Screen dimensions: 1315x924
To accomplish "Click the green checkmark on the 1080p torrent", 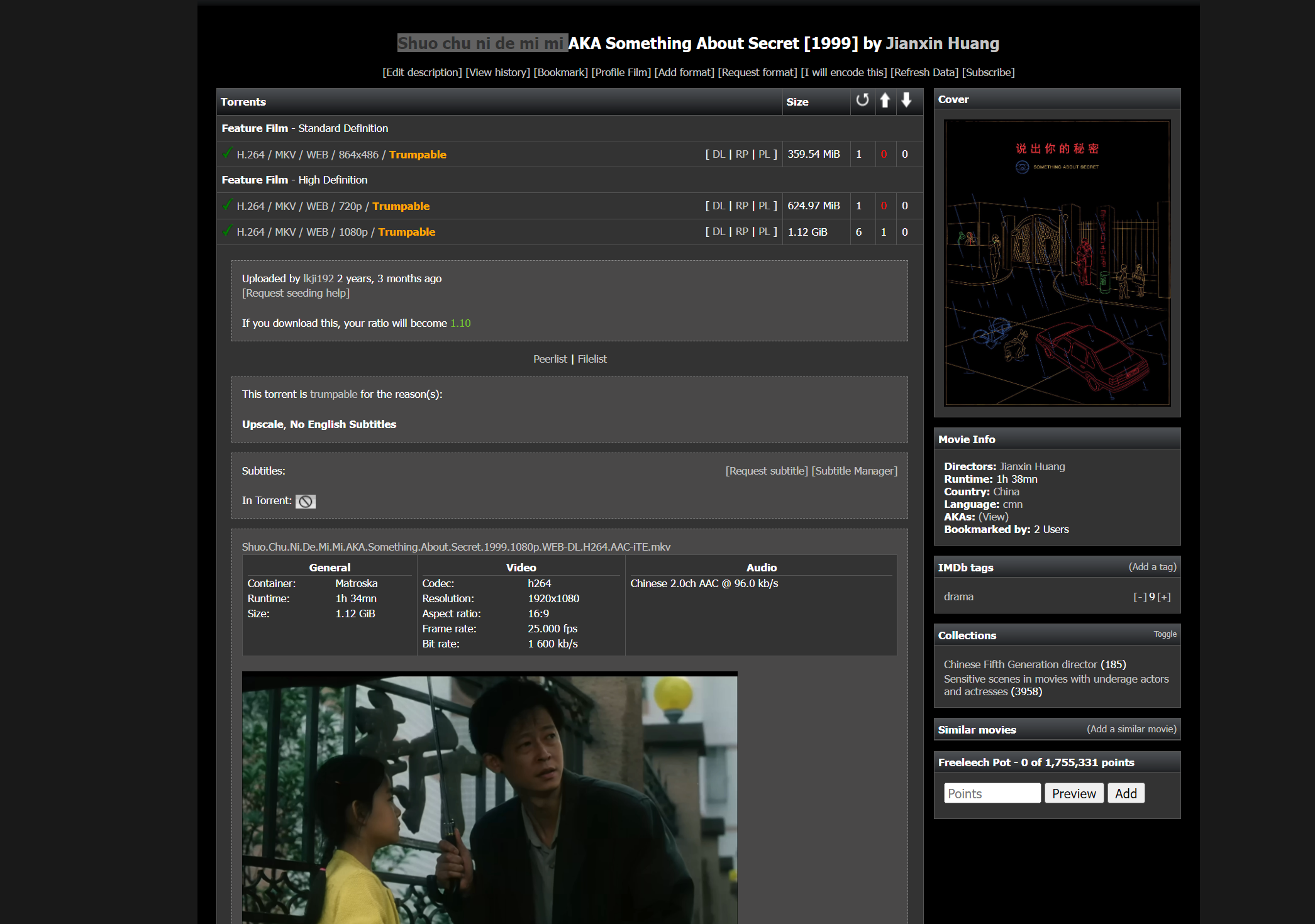I will click(x=227, y=231).
